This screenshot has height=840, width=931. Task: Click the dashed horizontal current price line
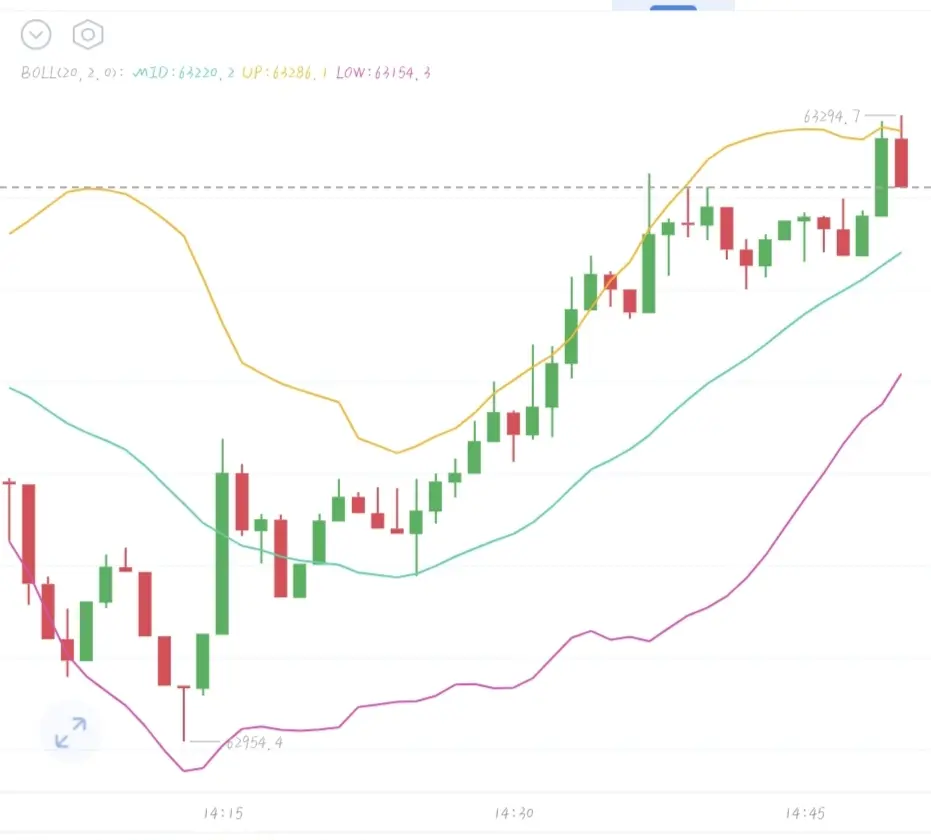466,188
